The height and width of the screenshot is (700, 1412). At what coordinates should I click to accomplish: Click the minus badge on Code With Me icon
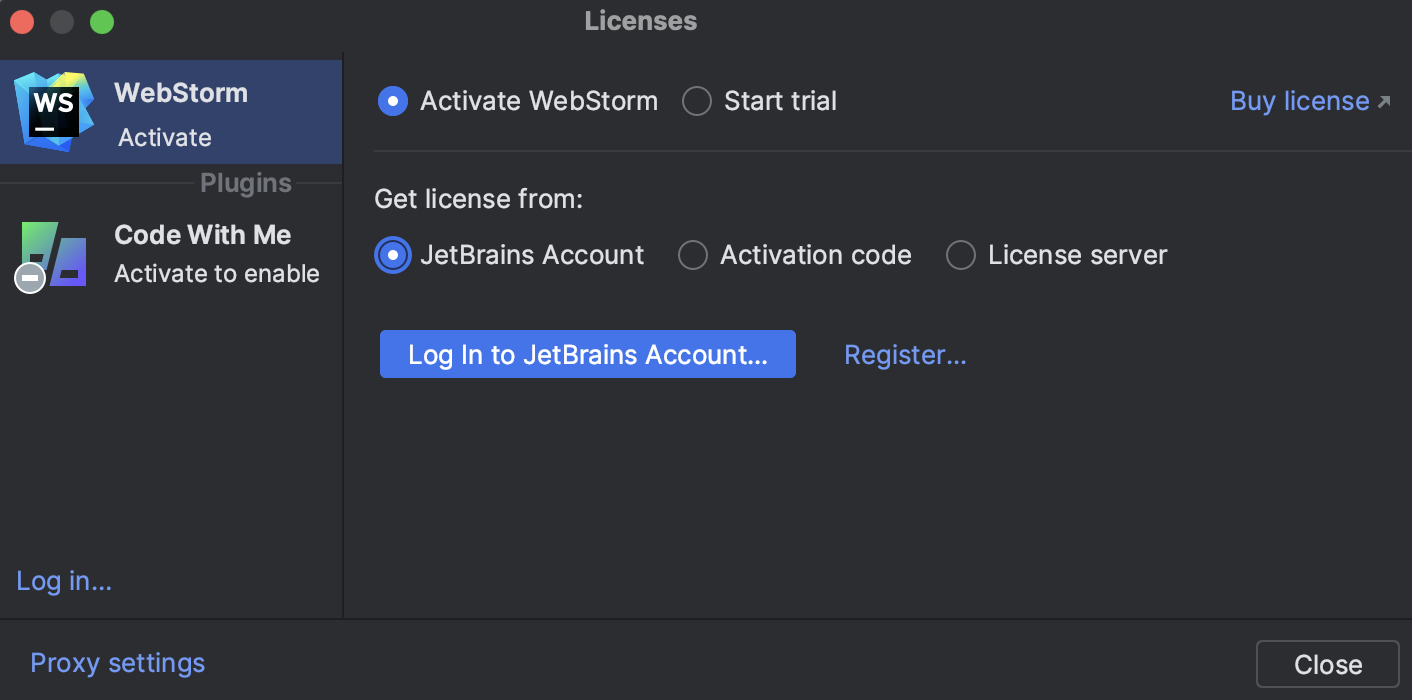point(28,278)
